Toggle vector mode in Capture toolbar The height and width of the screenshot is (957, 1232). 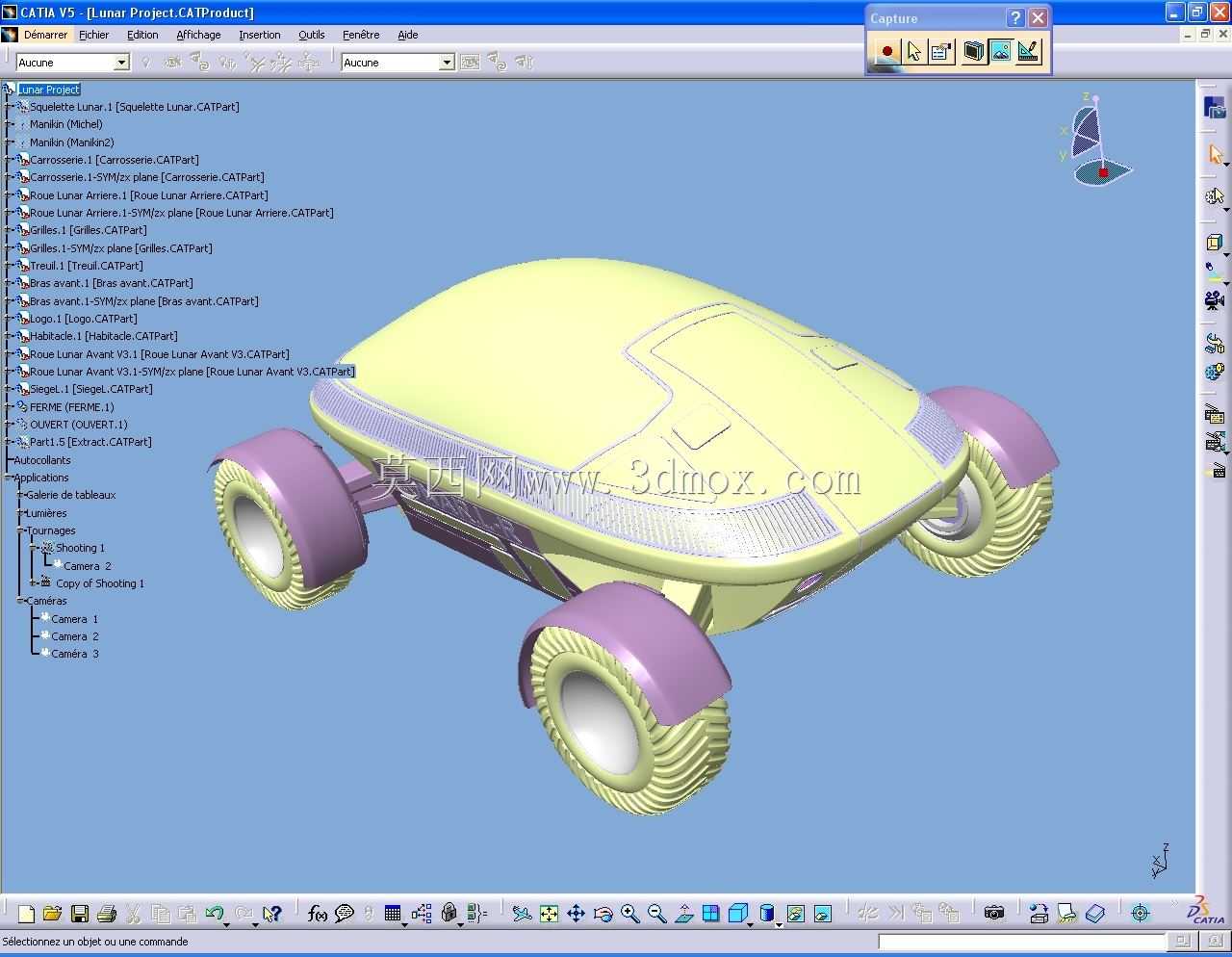click(1028, 51)
